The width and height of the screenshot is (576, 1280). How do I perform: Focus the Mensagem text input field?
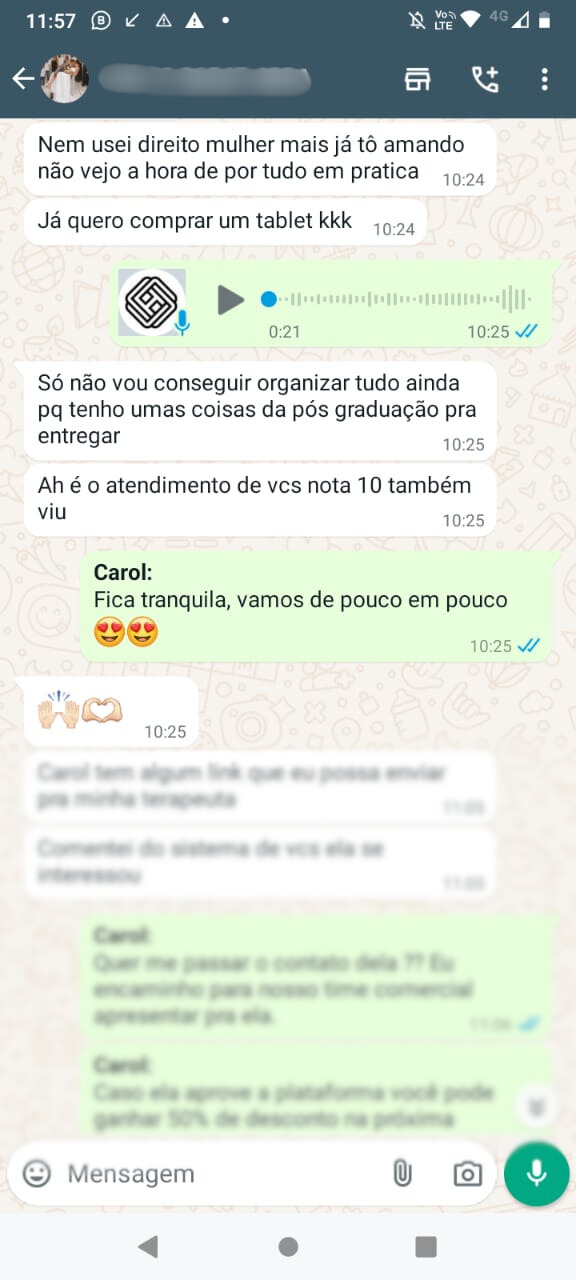click(x=220, y=1173)
